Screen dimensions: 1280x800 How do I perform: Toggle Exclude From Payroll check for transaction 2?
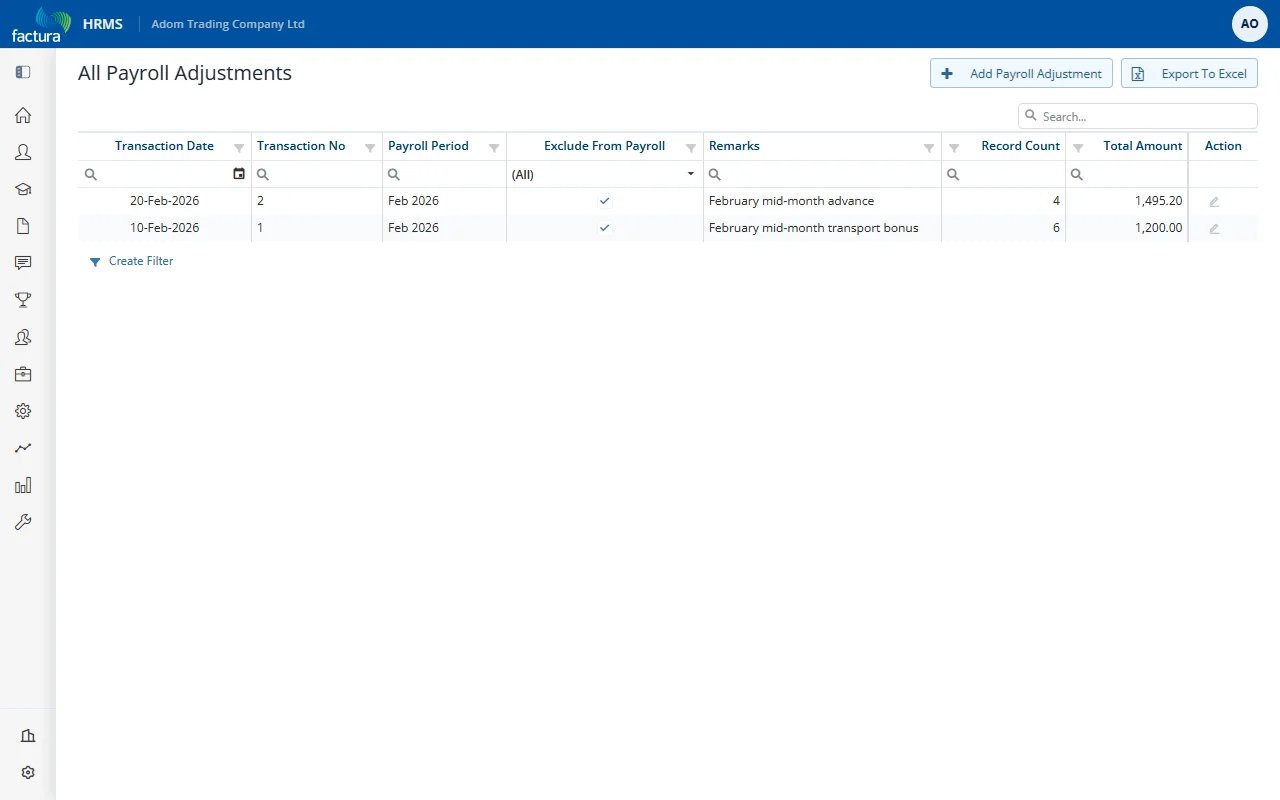[605, 201]
